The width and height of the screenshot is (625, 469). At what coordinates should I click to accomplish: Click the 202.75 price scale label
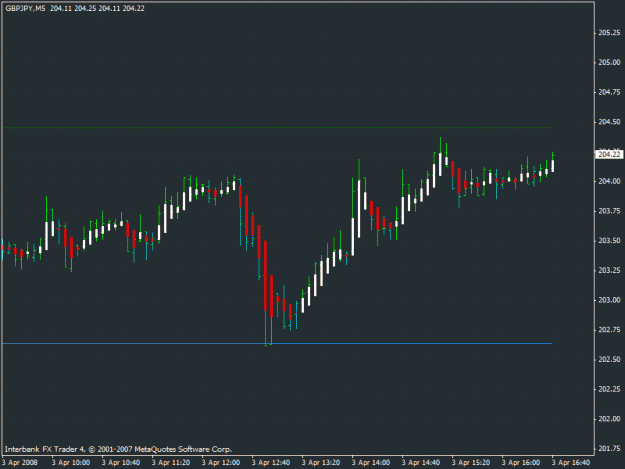(609, 330)
